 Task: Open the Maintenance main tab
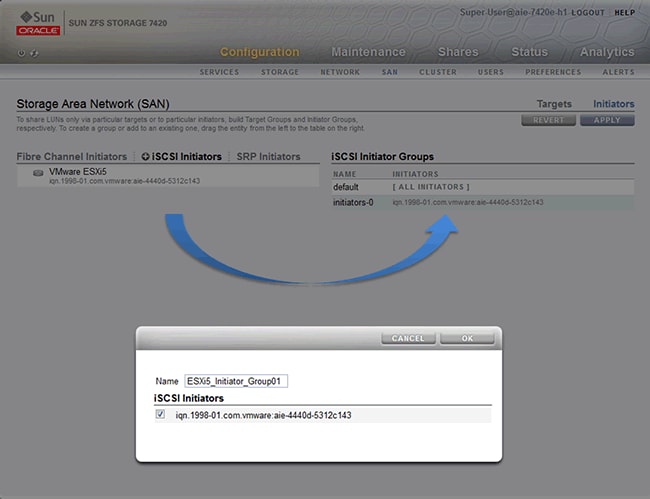(x=368, y=52)
